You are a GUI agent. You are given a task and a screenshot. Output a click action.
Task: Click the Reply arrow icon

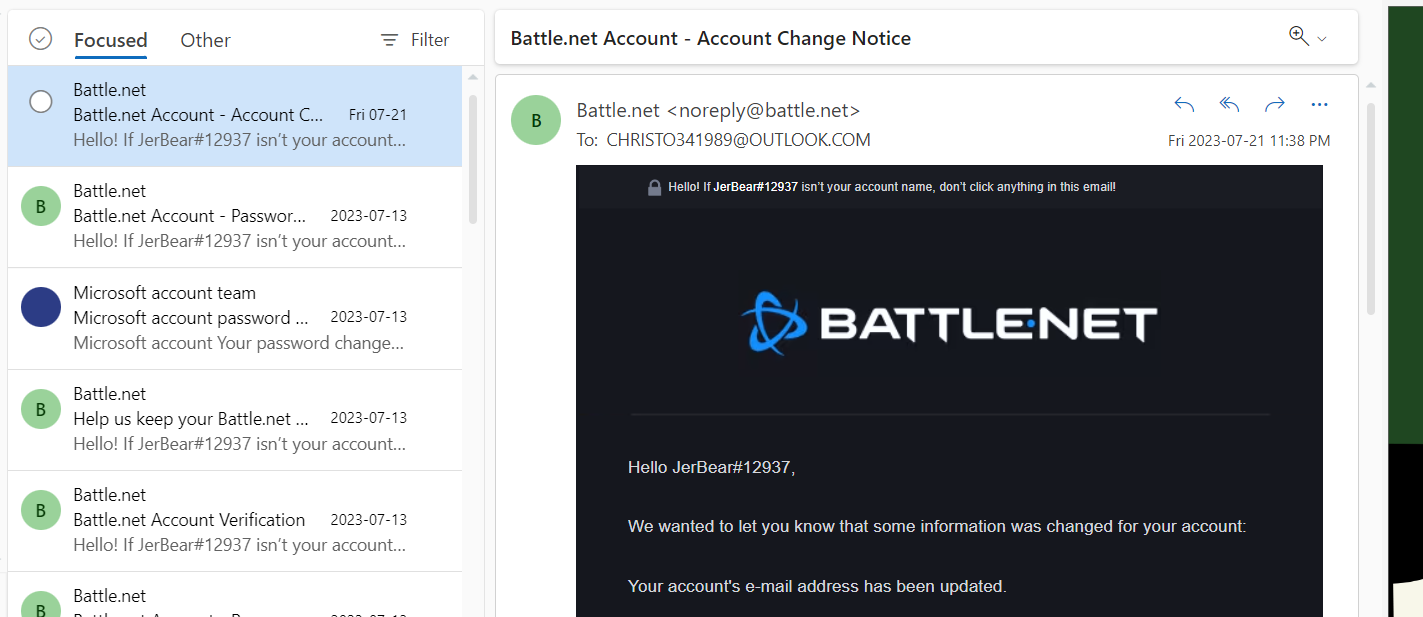pyautogui.click(x=1184, y=105)
